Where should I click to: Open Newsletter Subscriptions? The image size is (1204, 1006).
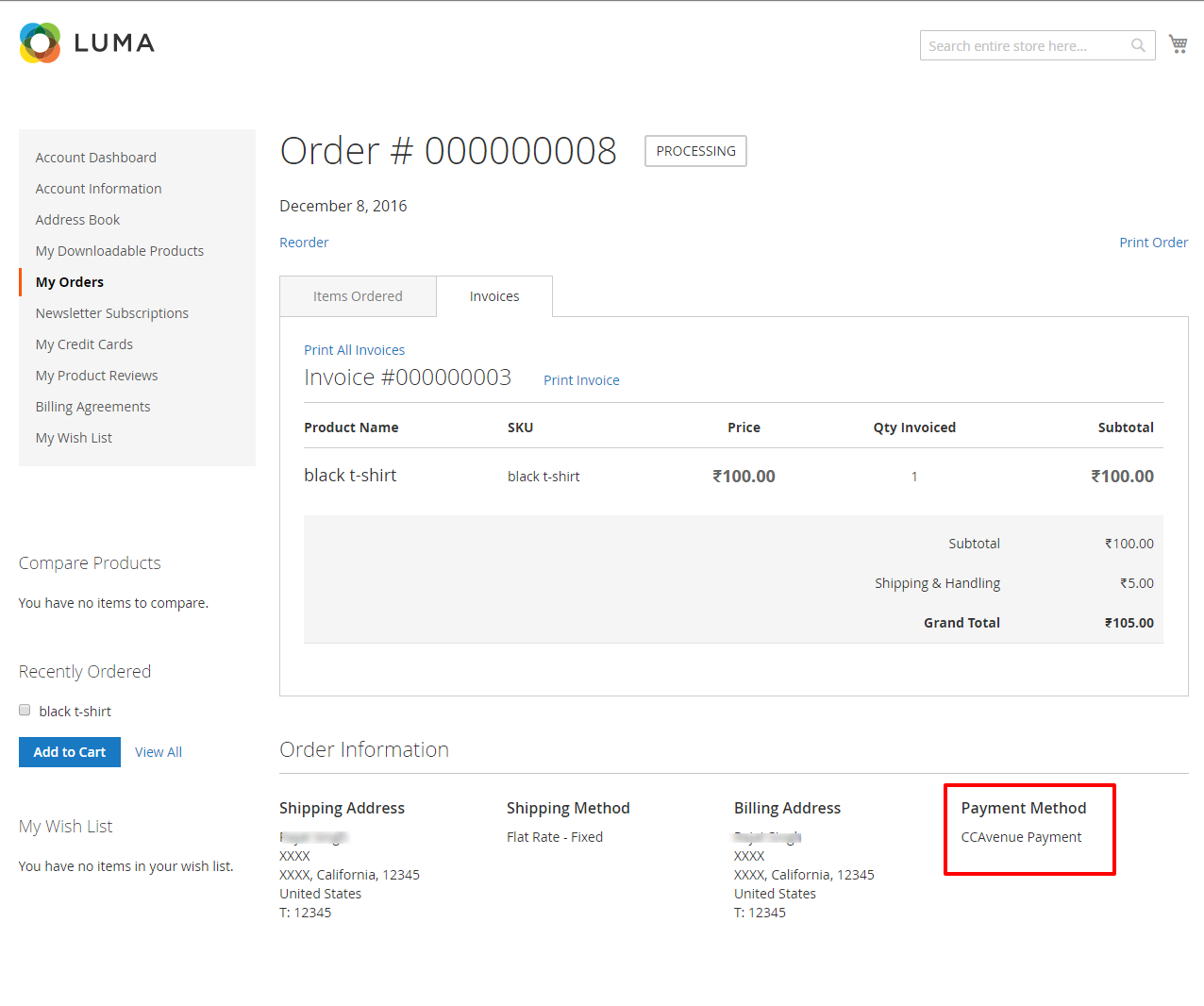[x=111, y=312]
